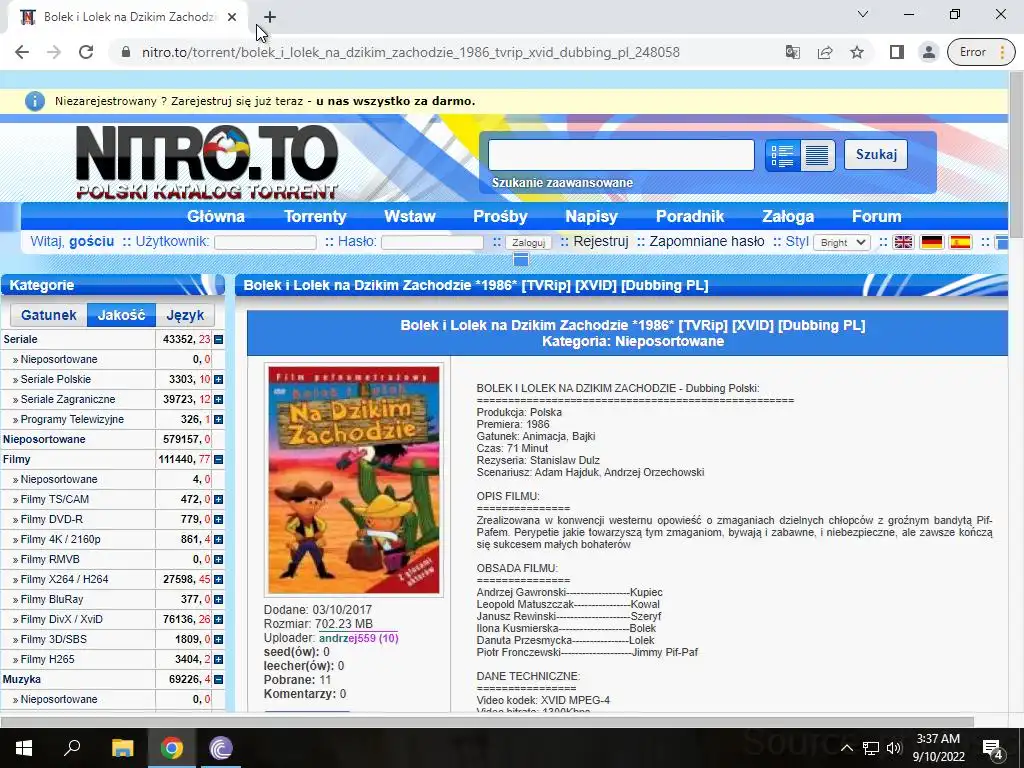Screen dimensions: 1024x768
Task: Open the Forum menu item
Action: click(x=876, y=216)
